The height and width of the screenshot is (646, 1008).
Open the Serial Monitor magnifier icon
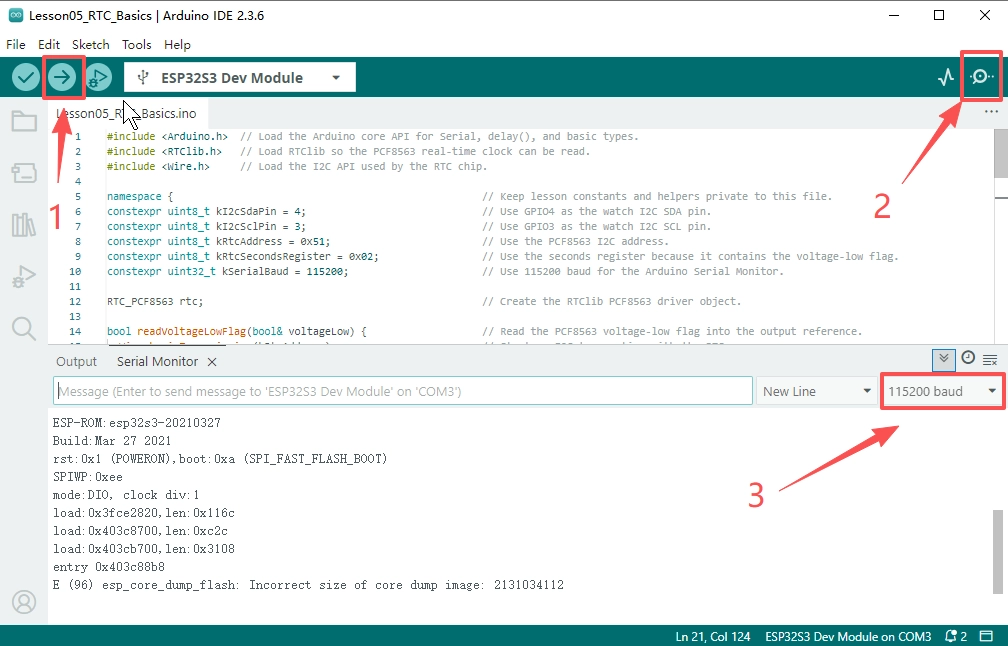982,77
